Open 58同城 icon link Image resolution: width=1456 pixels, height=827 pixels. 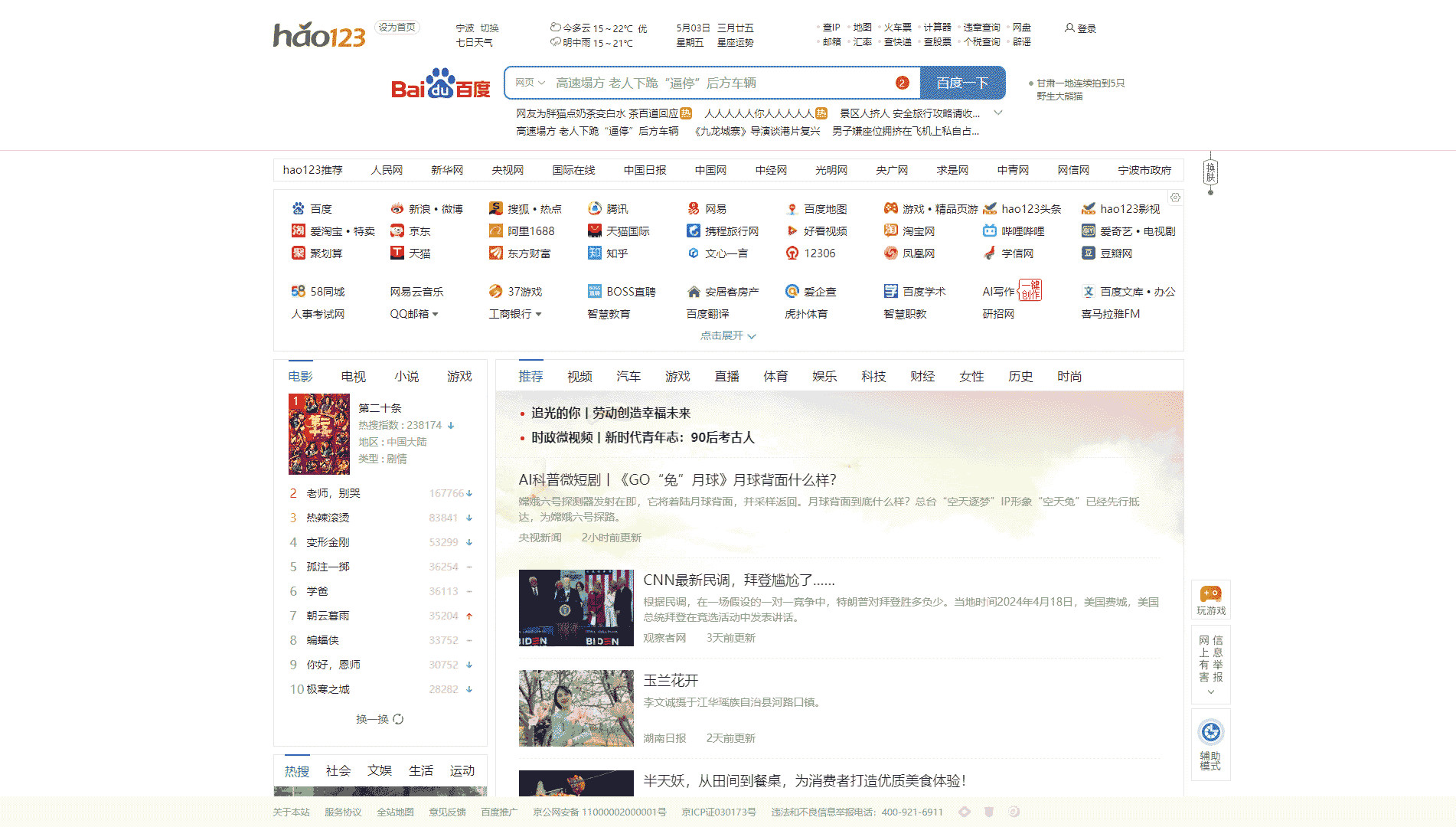click(x=298, y=291)
